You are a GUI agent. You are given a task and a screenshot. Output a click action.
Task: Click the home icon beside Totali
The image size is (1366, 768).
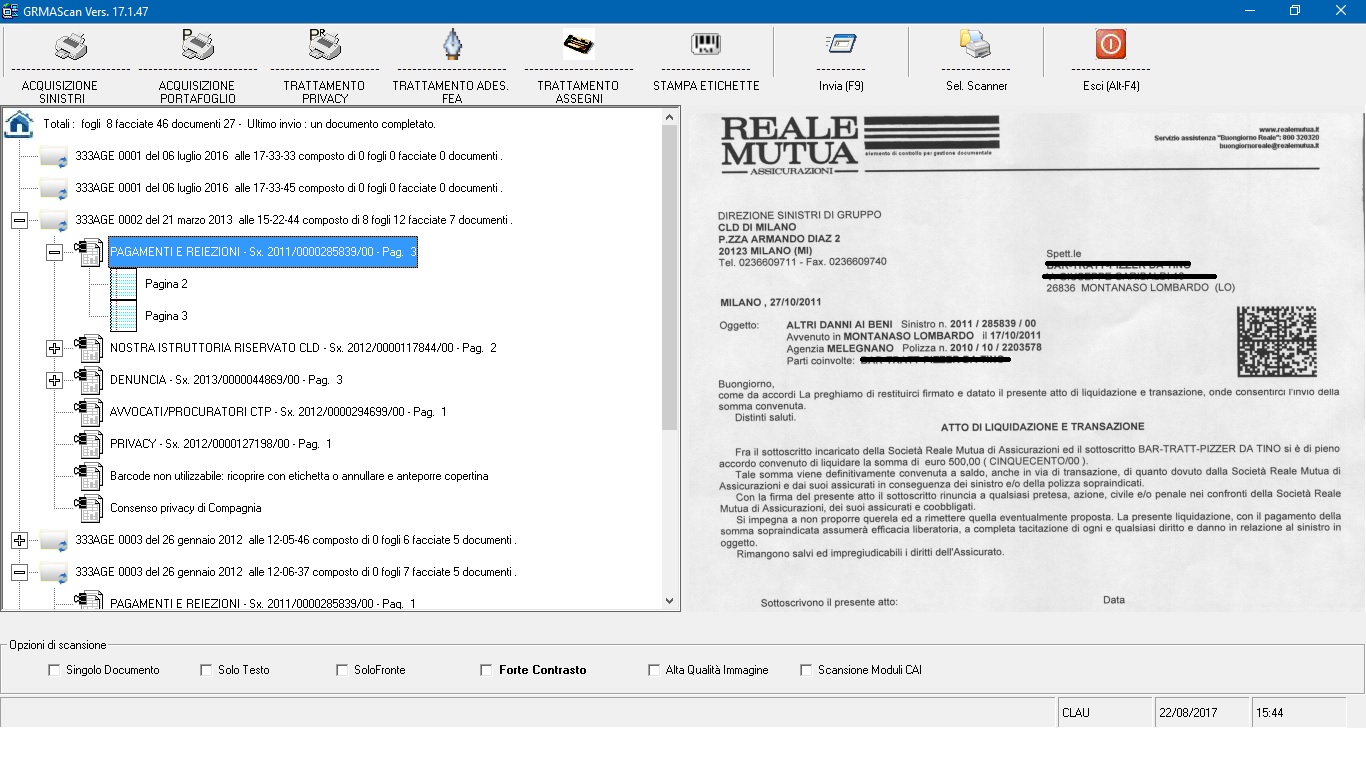pyautogui.click(x=19, y=125)
